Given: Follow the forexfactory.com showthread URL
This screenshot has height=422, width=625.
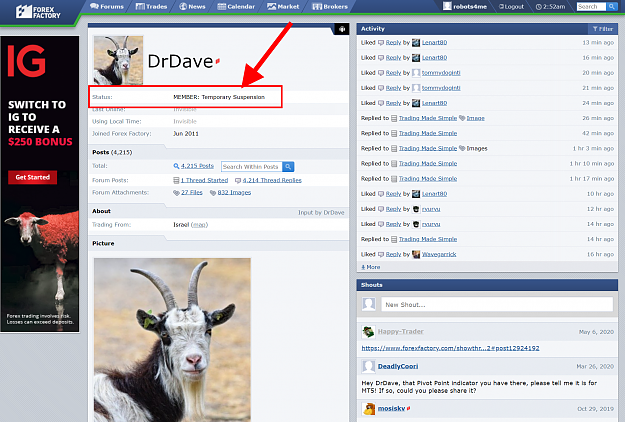Looking at the screenshot, I should (x=450, y=348).
